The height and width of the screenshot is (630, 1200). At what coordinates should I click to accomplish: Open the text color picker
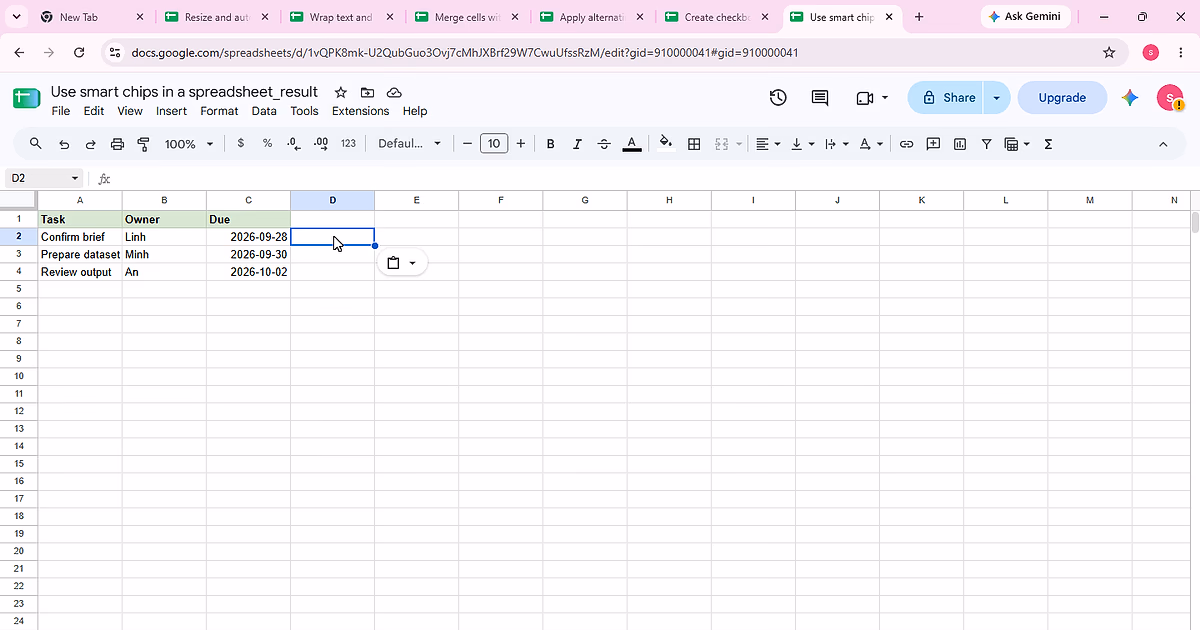(632, 144)
